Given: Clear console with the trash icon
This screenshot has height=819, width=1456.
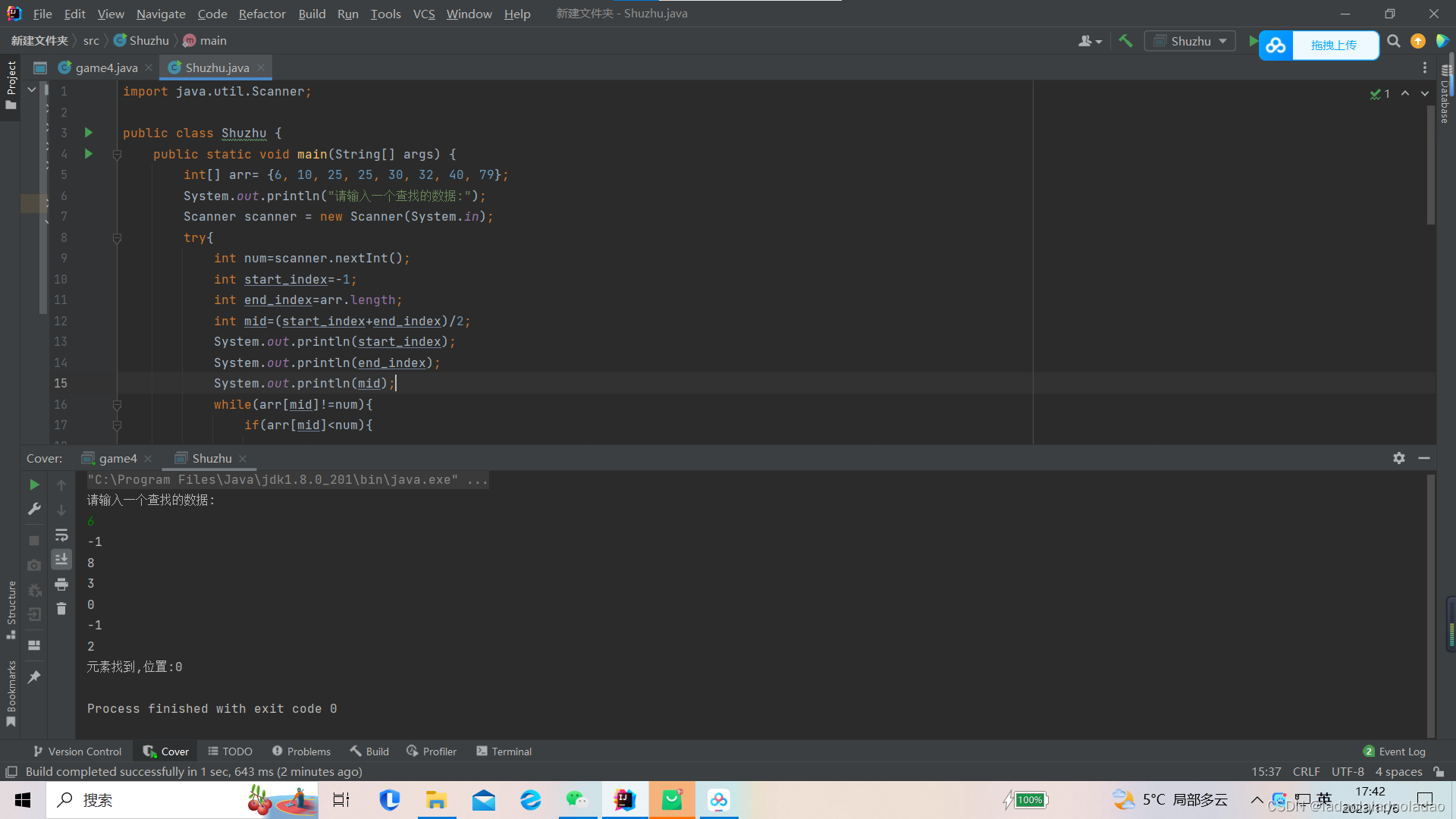Looking at the screenshot, I should click(61, 609).
